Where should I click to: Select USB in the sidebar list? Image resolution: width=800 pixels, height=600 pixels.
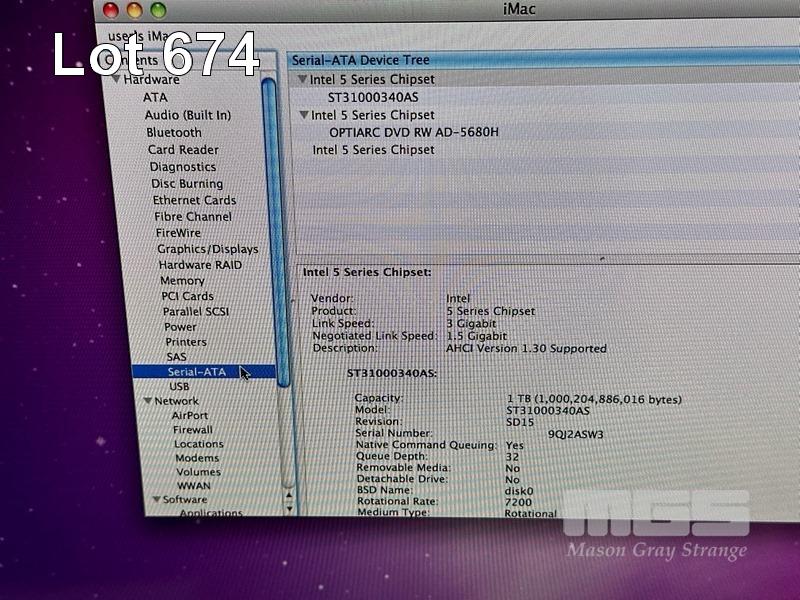[179, 386]
